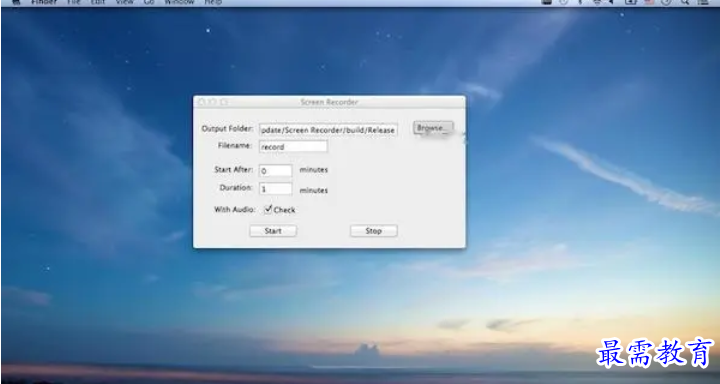Click the Start After minutes field
The width and height of the screenshot is (720, 384).
276,171
